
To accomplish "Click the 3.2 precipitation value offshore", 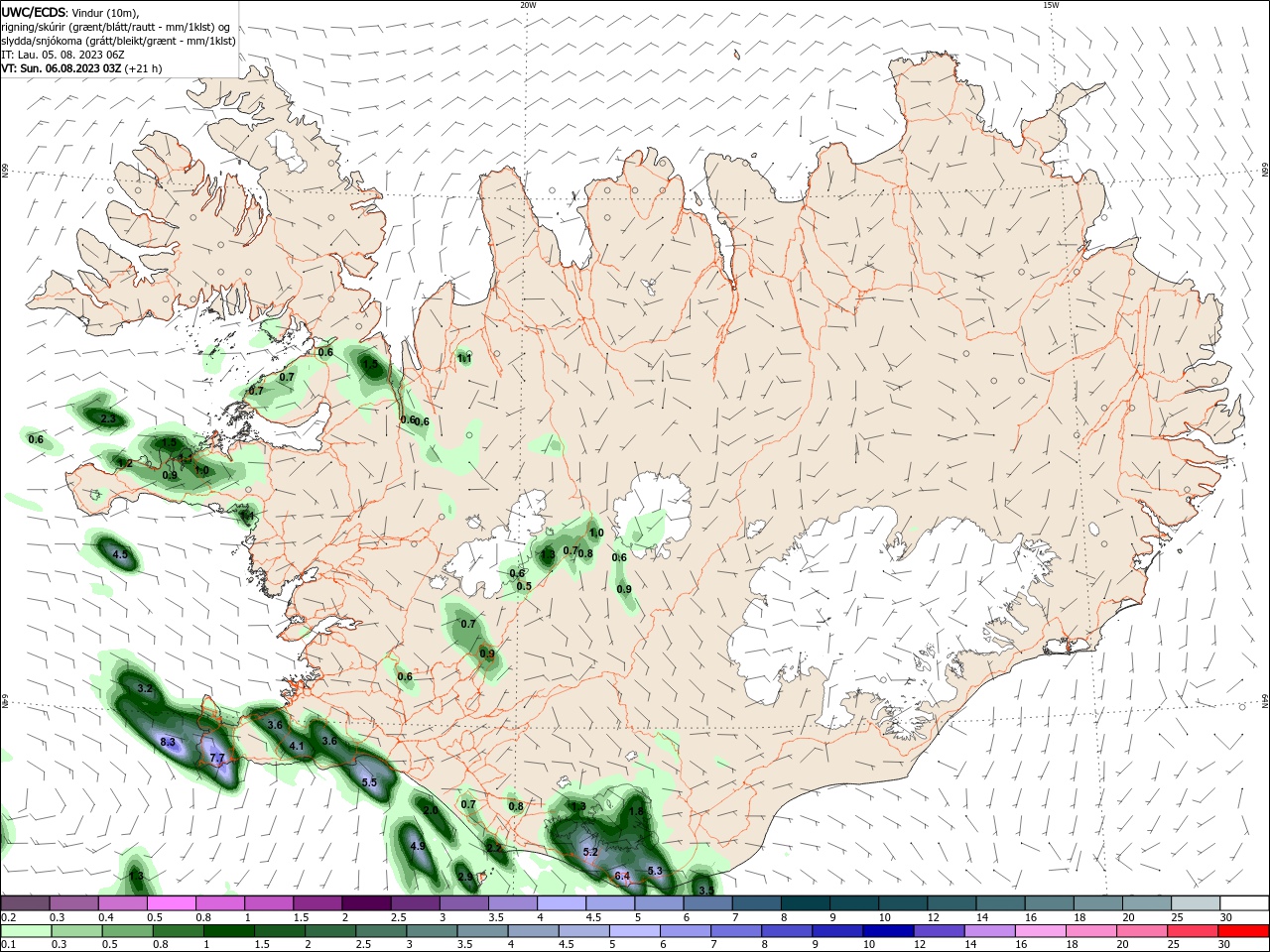I will (145, 688).
